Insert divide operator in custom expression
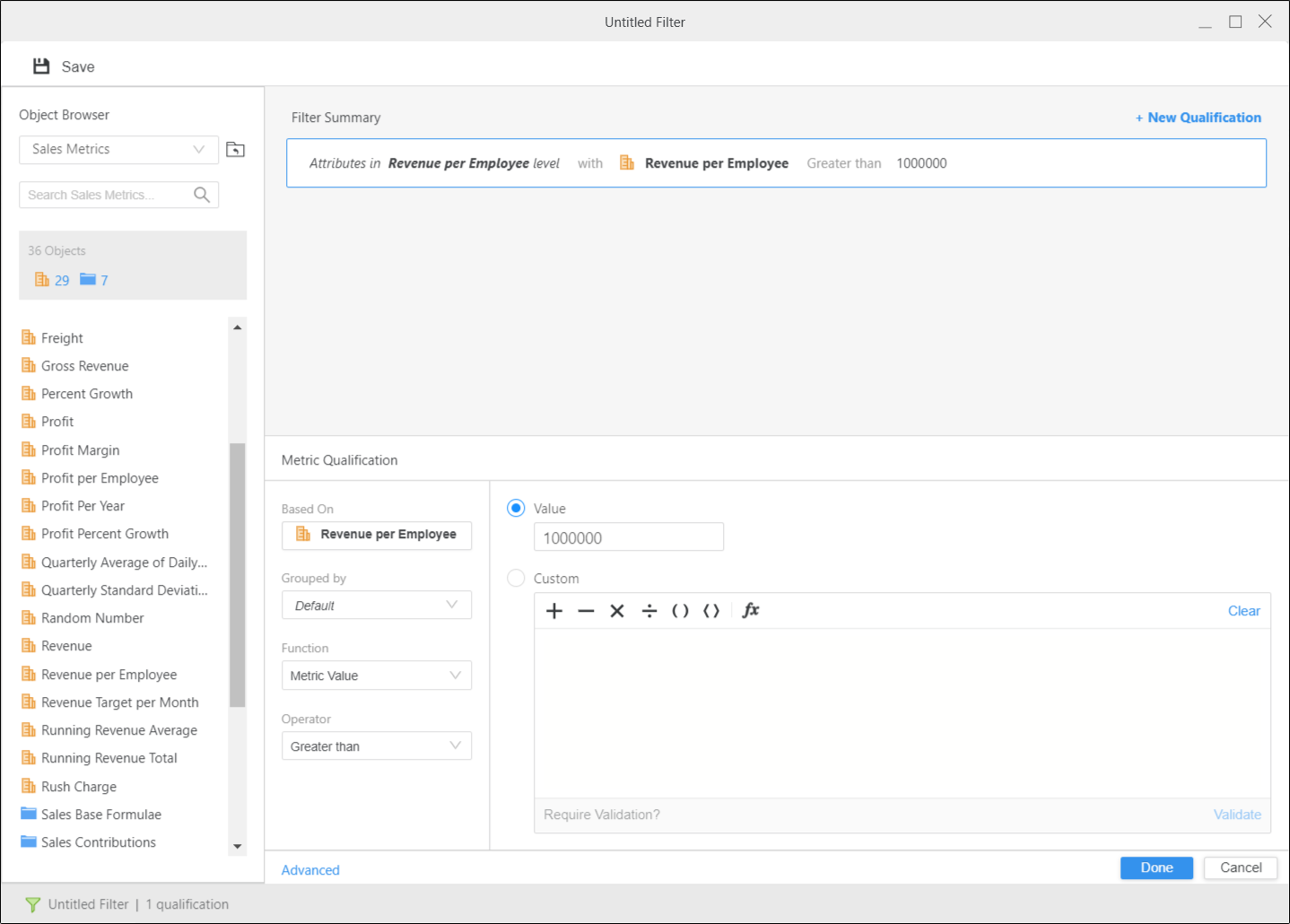Screen dimensions: 1290x924 [649, 611]
